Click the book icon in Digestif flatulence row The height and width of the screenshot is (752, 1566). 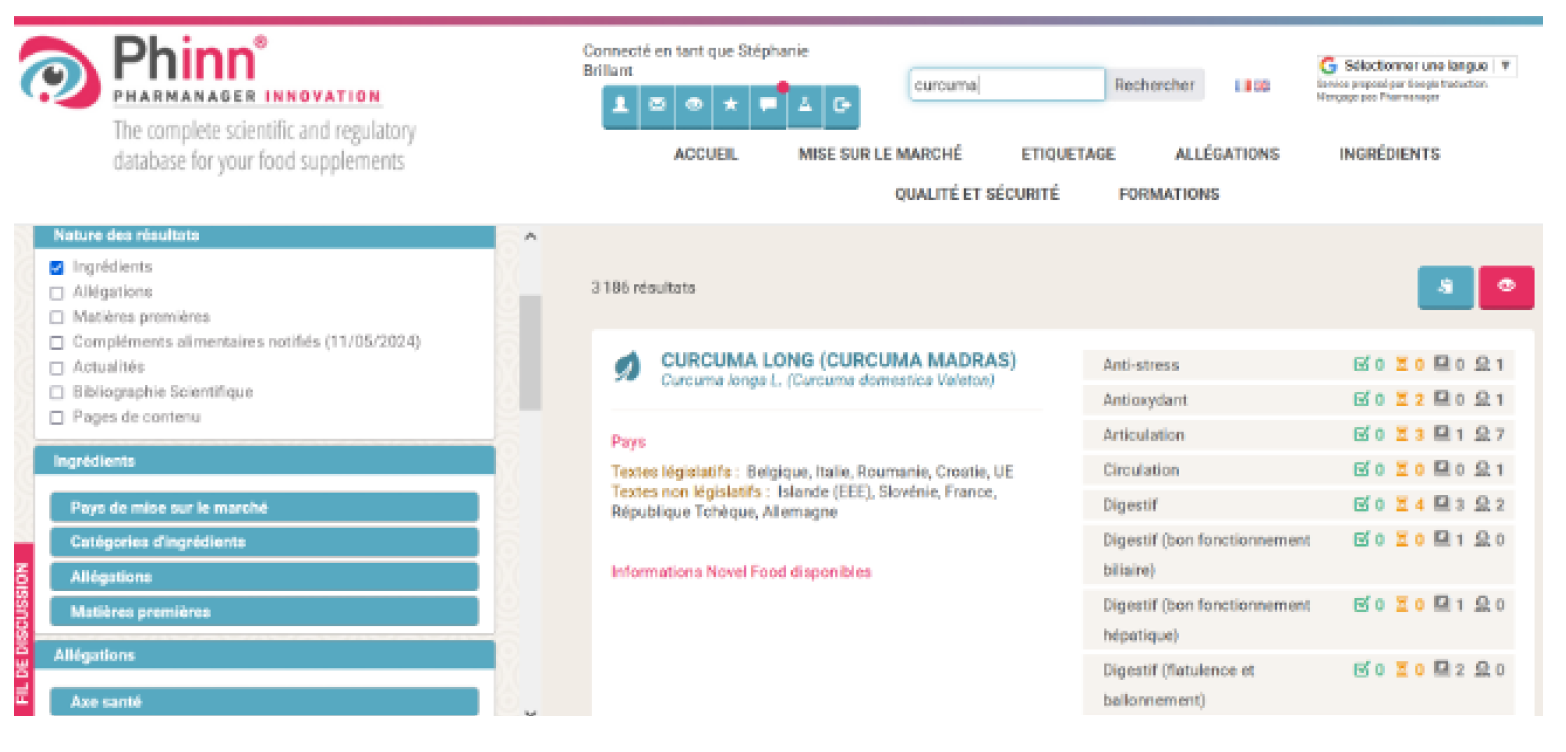pos(1442,670)
